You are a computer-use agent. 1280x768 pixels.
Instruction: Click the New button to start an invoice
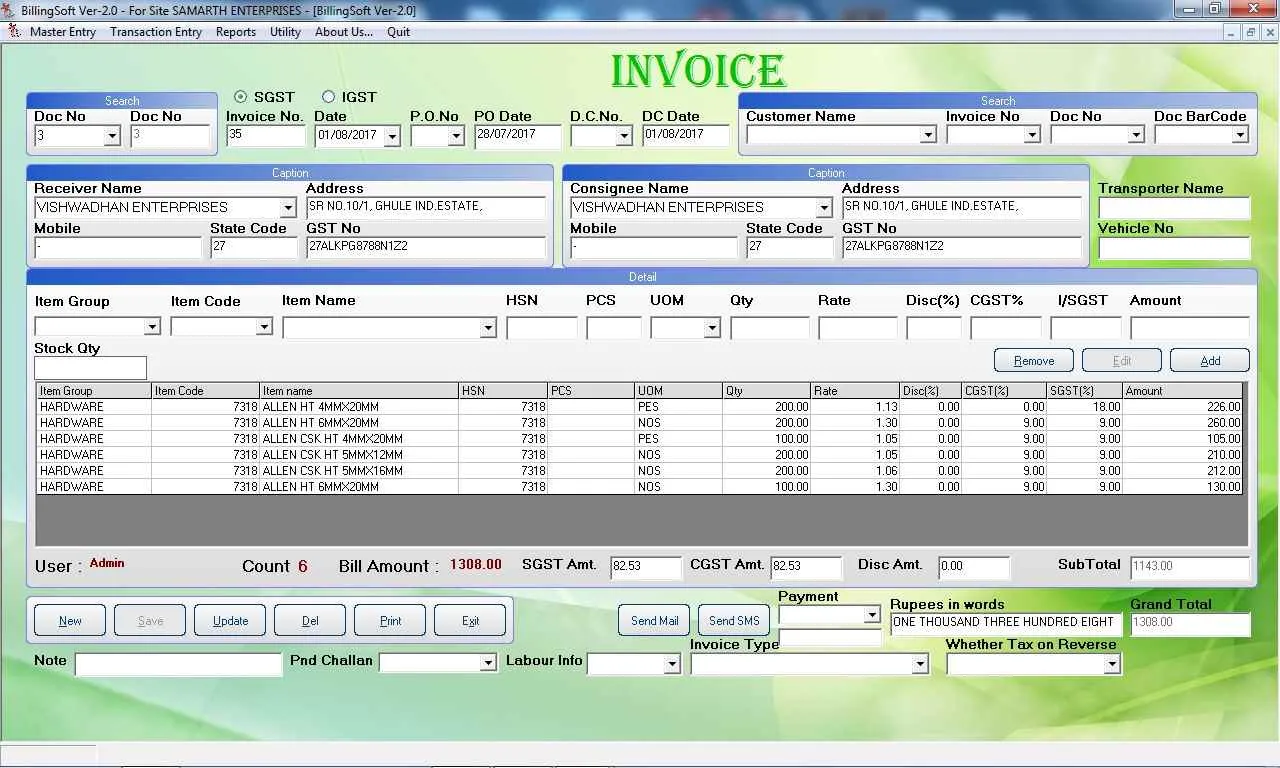(69, 620)
